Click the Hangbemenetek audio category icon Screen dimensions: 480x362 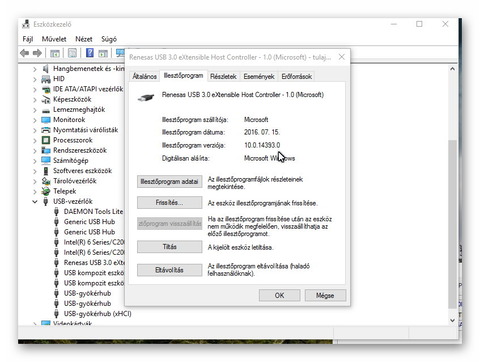[x=46, y=69]
